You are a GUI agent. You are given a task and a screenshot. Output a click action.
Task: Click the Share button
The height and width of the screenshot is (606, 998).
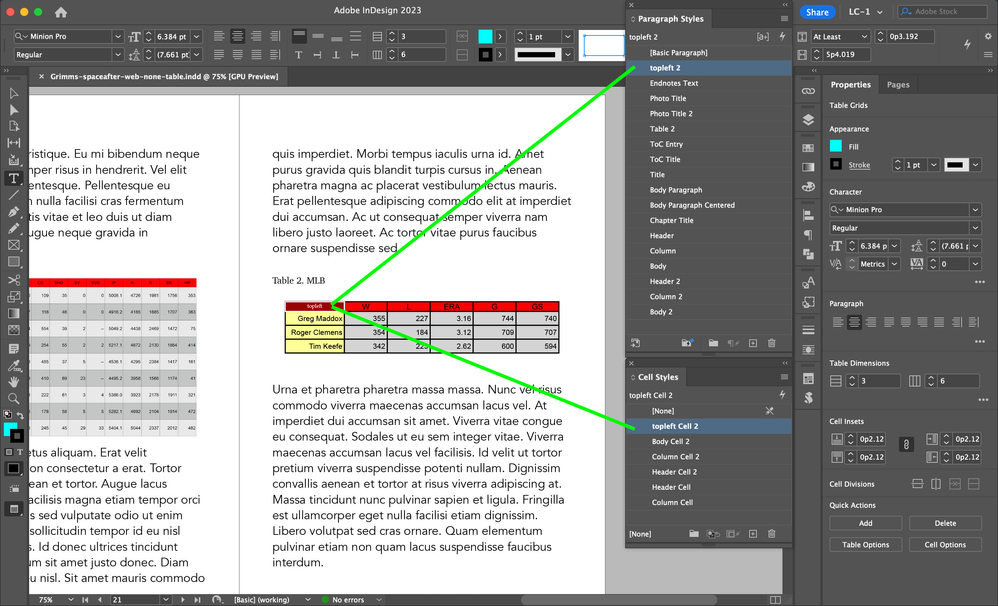click(817, 12)
